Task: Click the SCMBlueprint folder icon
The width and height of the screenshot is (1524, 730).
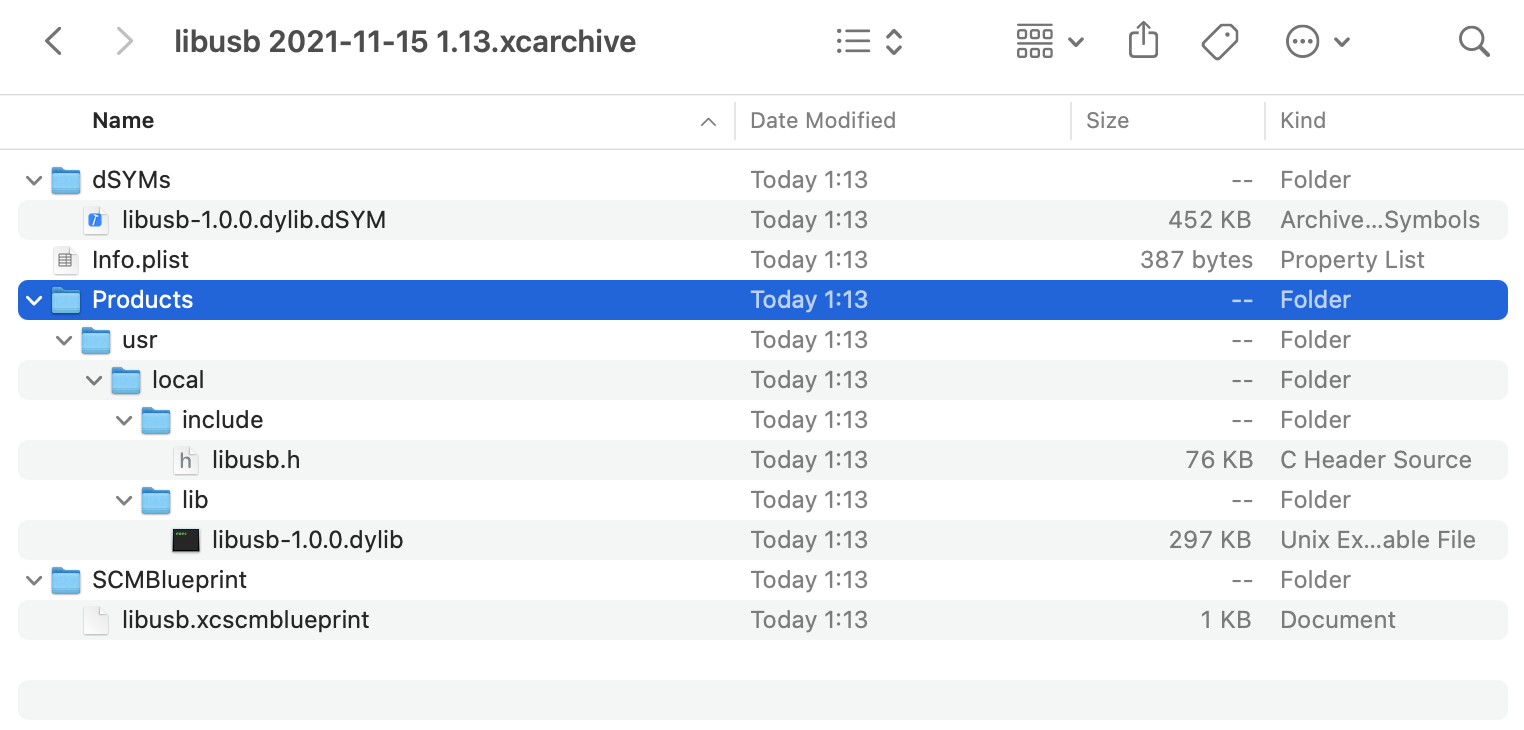Action: [66, 580]
